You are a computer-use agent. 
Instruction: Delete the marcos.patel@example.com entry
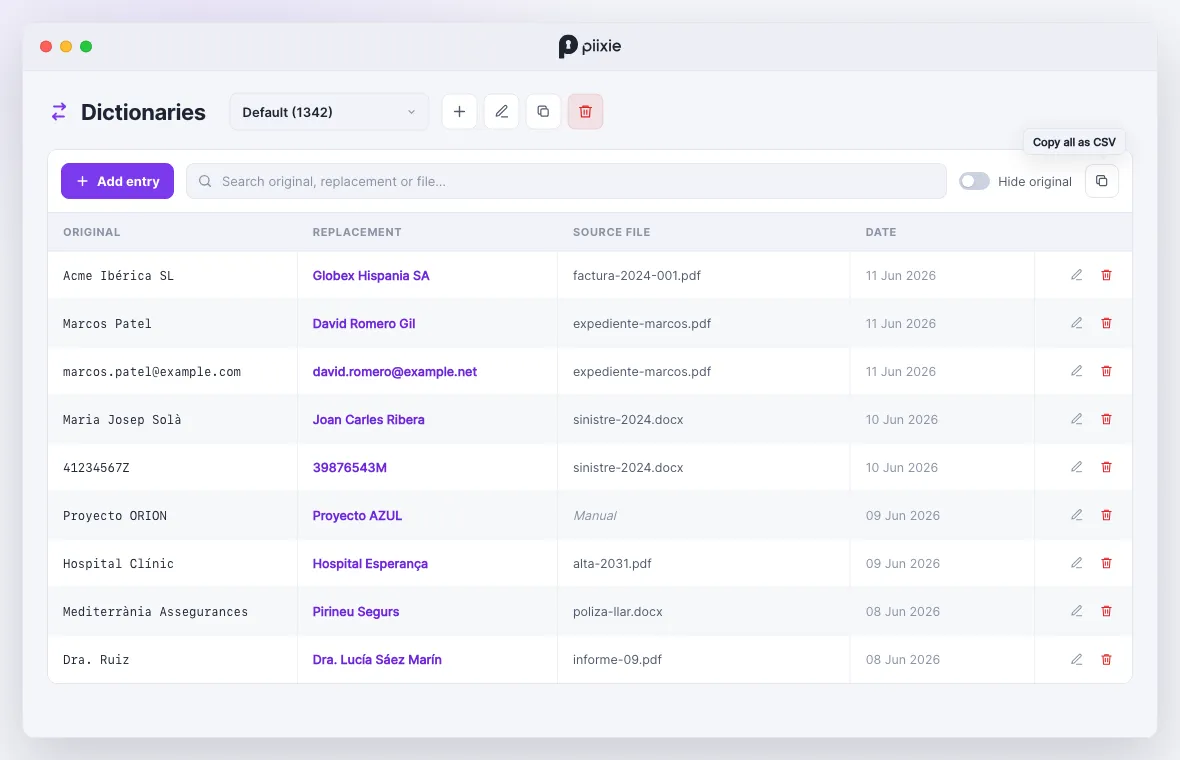coord(1106,372)
